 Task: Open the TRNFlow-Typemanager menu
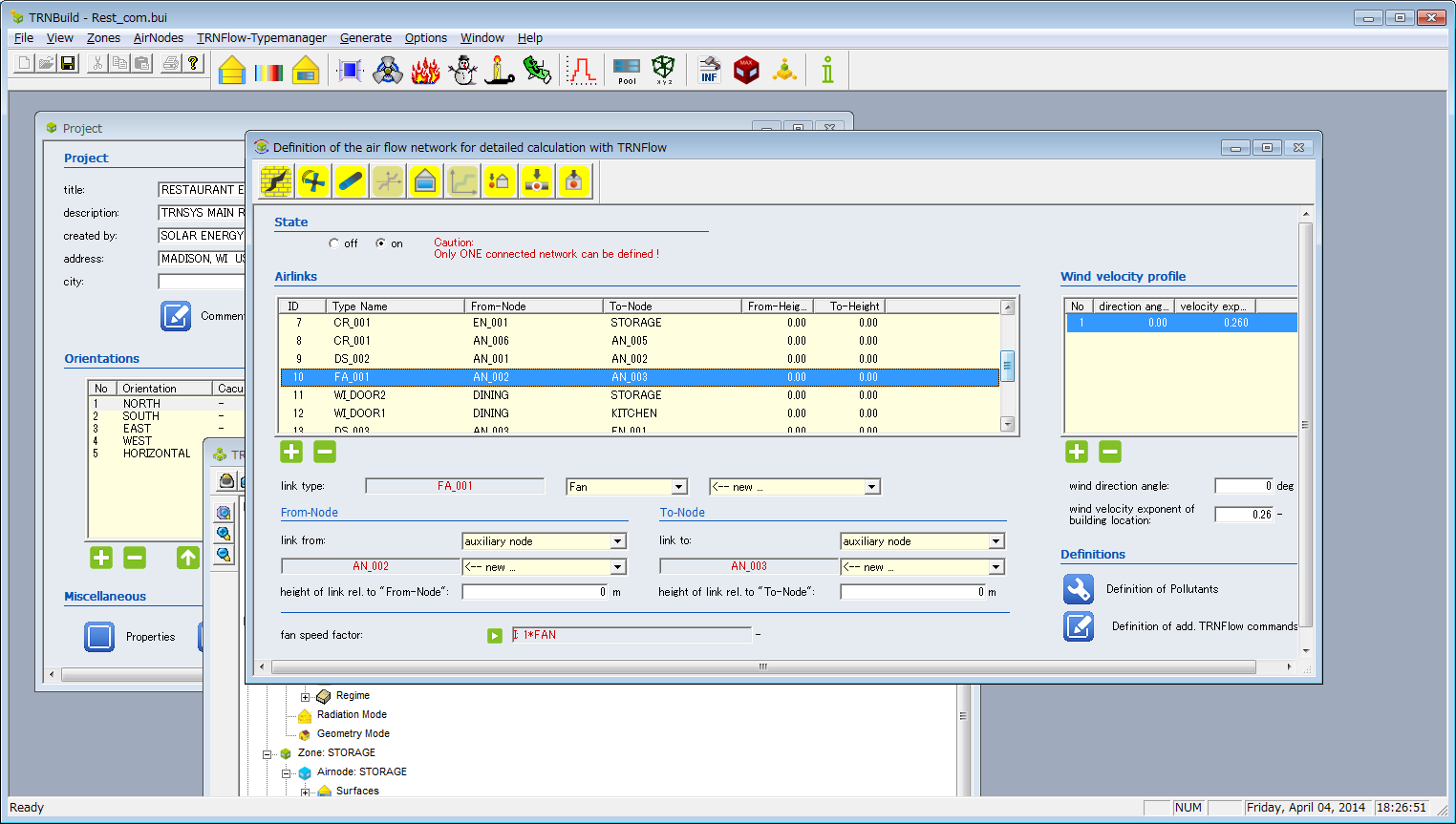(x=262, y=38)
